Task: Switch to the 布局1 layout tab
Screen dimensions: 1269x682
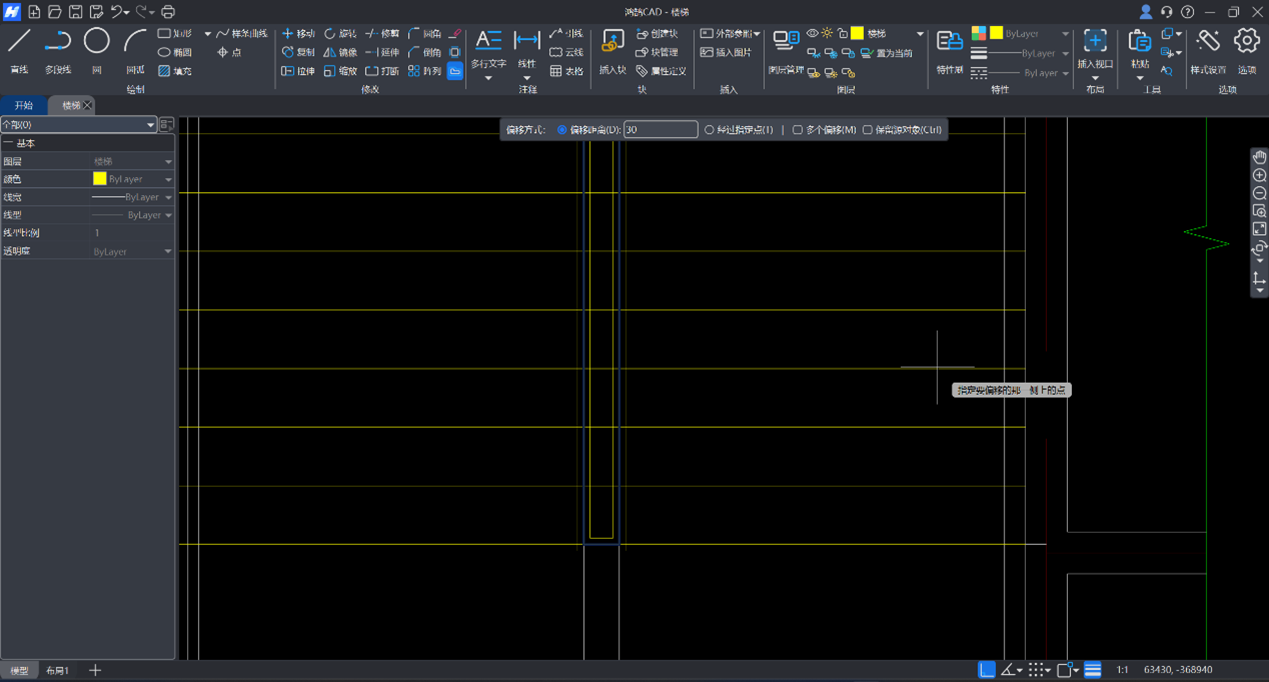Action: click(x=58, y=670)
